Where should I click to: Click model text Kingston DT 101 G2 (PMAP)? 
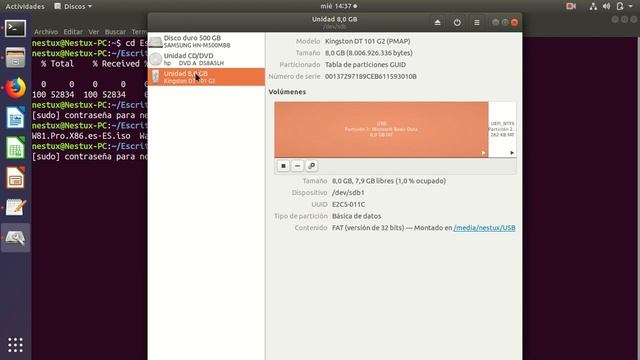(367, 41)
